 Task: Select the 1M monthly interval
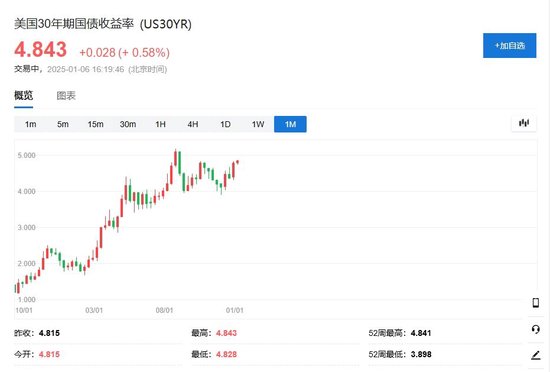click(290, 124)
